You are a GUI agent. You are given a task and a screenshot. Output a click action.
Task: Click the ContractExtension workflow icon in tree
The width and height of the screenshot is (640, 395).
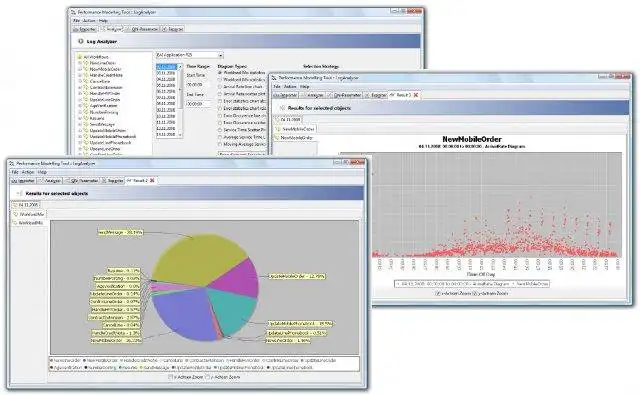click(86, 88)
